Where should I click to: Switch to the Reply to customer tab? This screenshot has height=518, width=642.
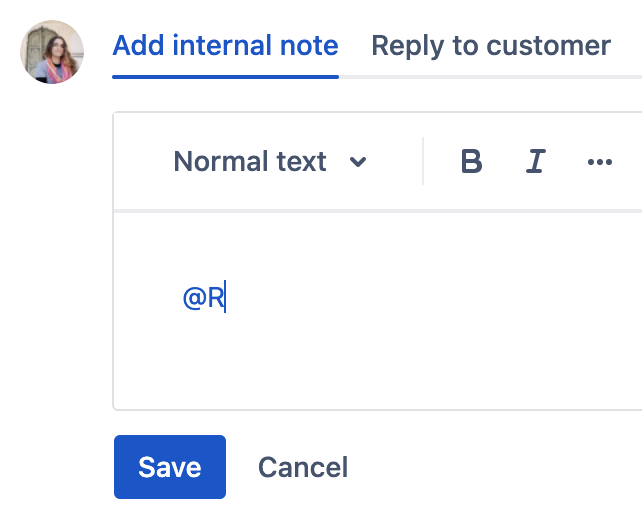click(490, 46)
